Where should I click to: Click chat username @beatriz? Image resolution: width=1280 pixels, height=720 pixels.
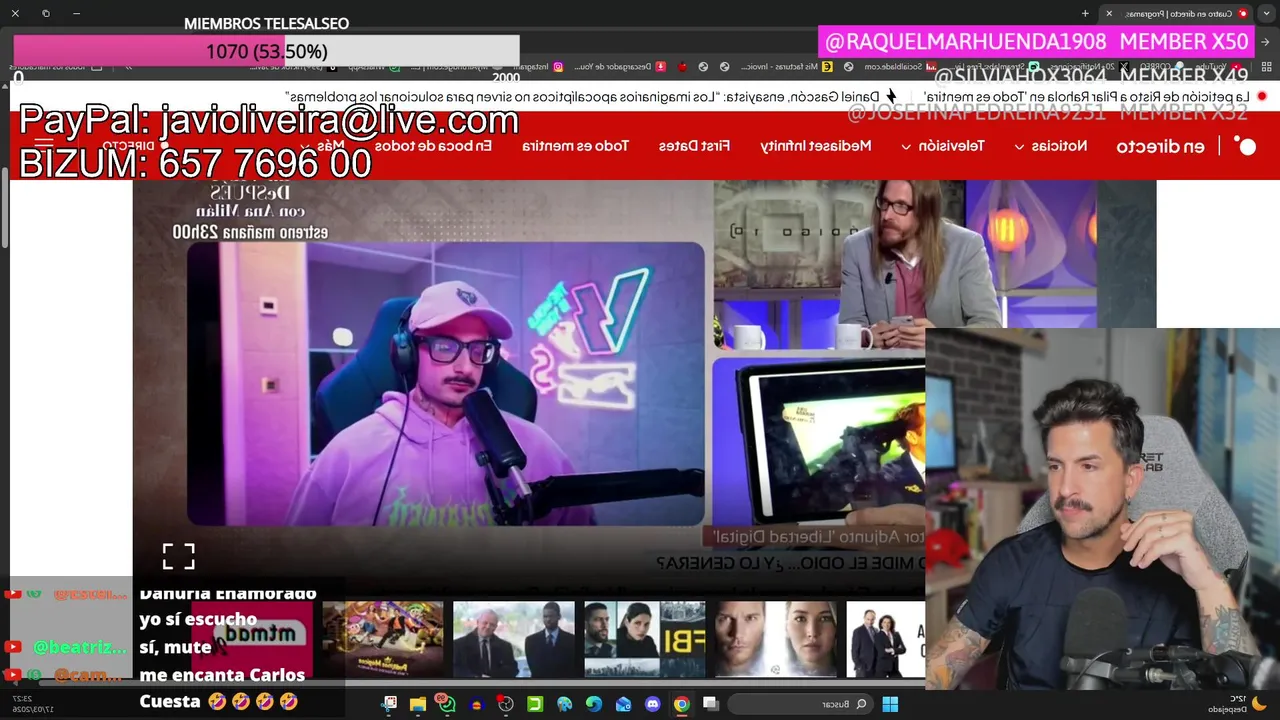(80, 648)
